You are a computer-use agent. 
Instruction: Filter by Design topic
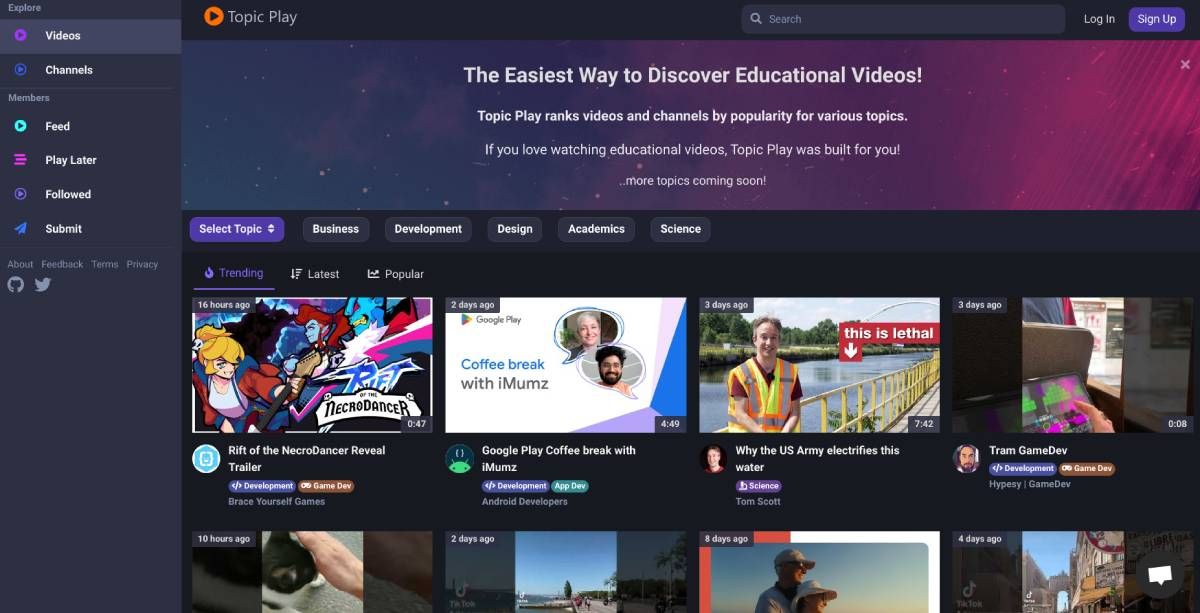pos(515,229)
